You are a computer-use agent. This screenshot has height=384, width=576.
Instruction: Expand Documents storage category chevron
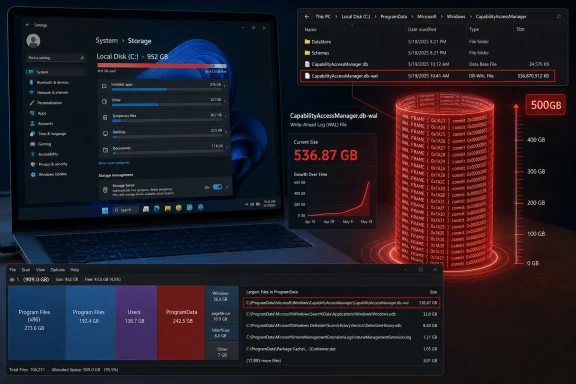coord(226,147)
